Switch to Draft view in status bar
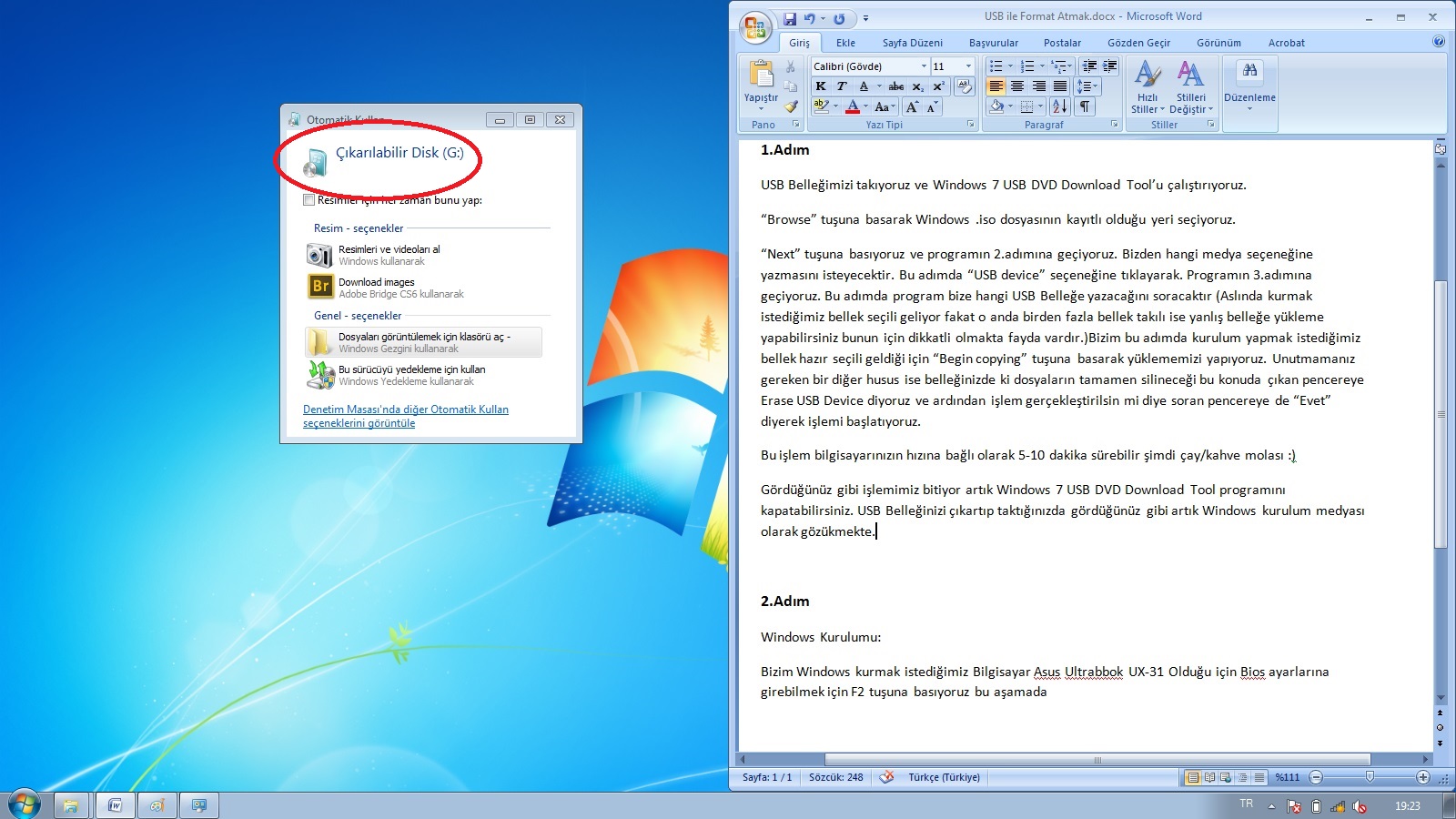1456x819 pixels. tap(1259, 777)
